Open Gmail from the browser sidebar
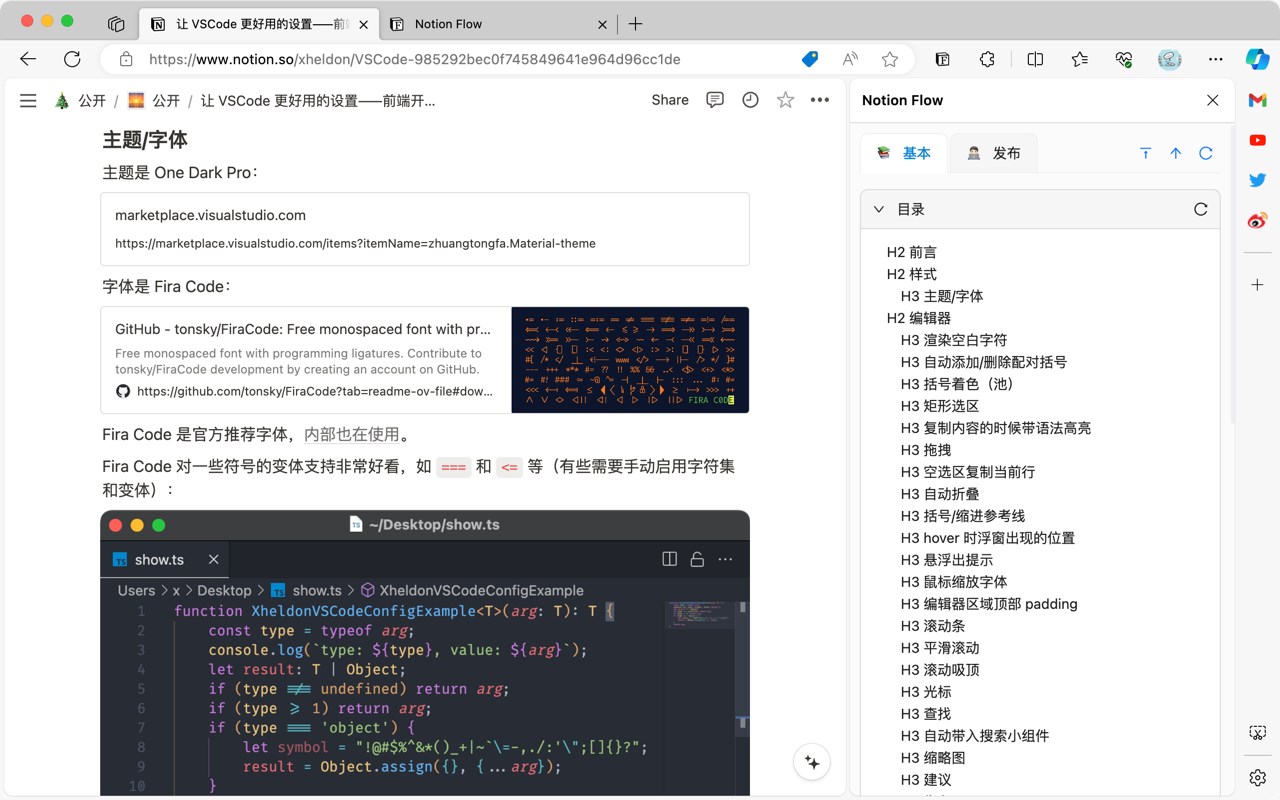Viewport: 1280px width, 800px height. tap(1258, 100)
